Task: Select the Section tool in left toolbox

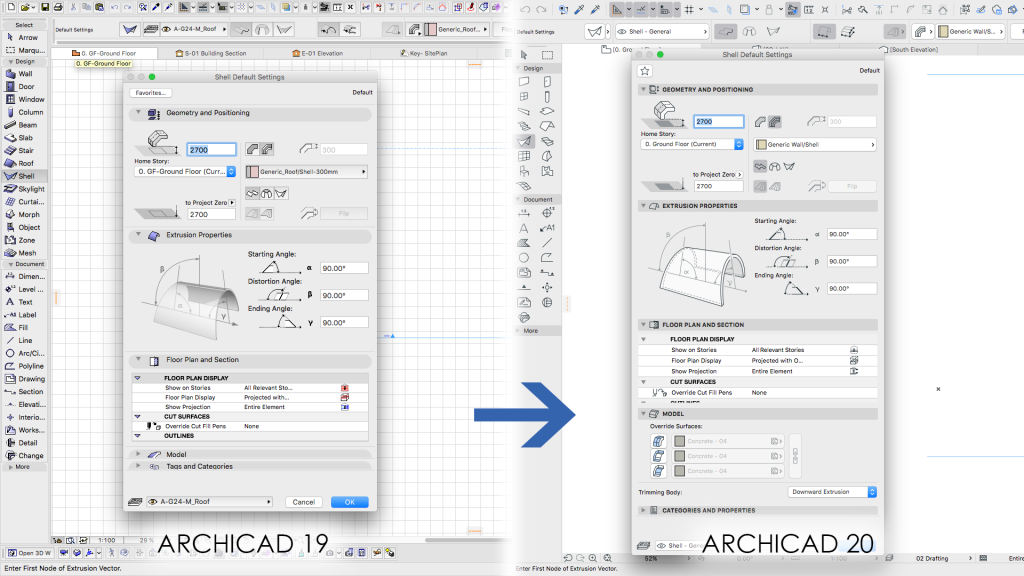Action: point(24,391)
